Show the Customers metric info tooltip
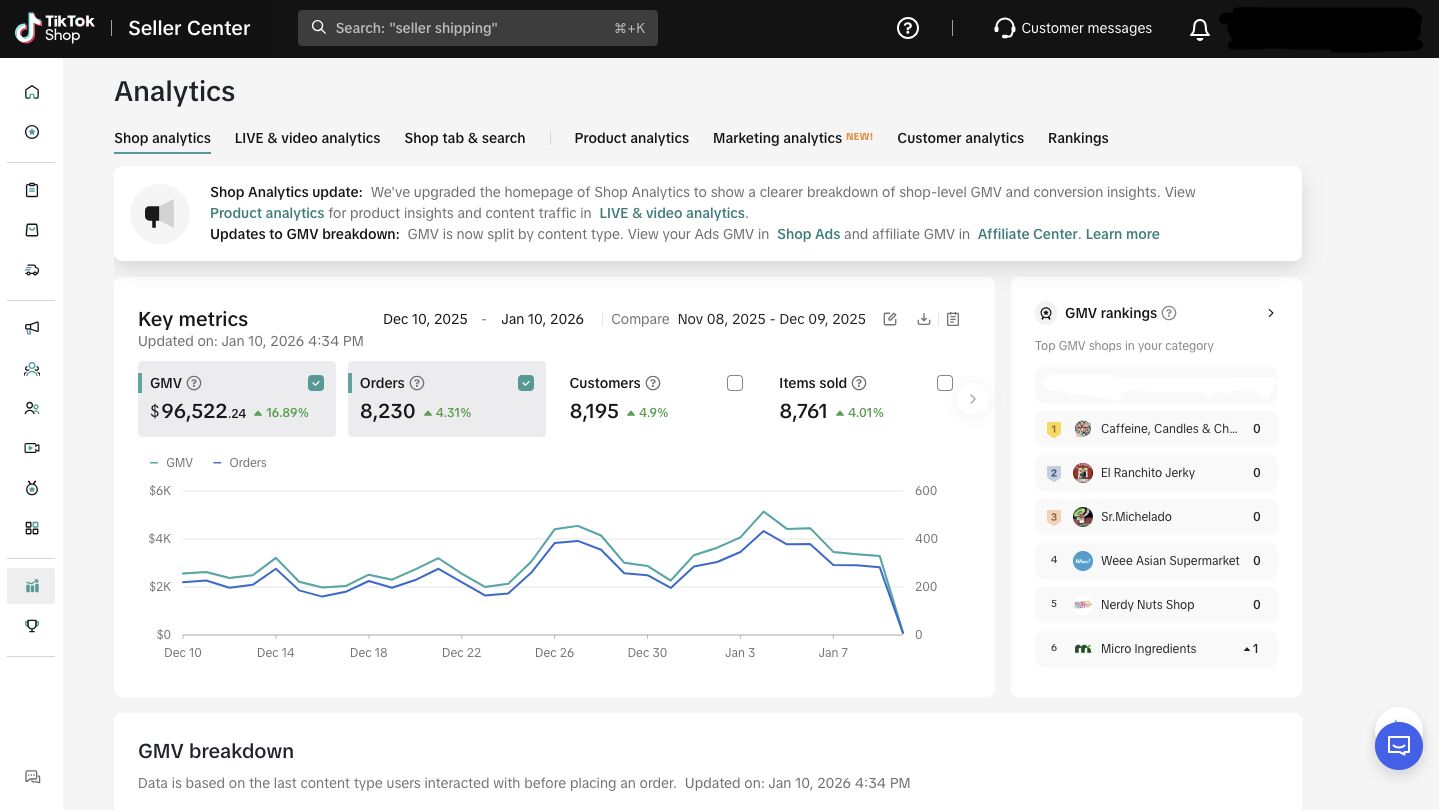1439x810 pixels. pyautogui.click(x=653, y=383)
